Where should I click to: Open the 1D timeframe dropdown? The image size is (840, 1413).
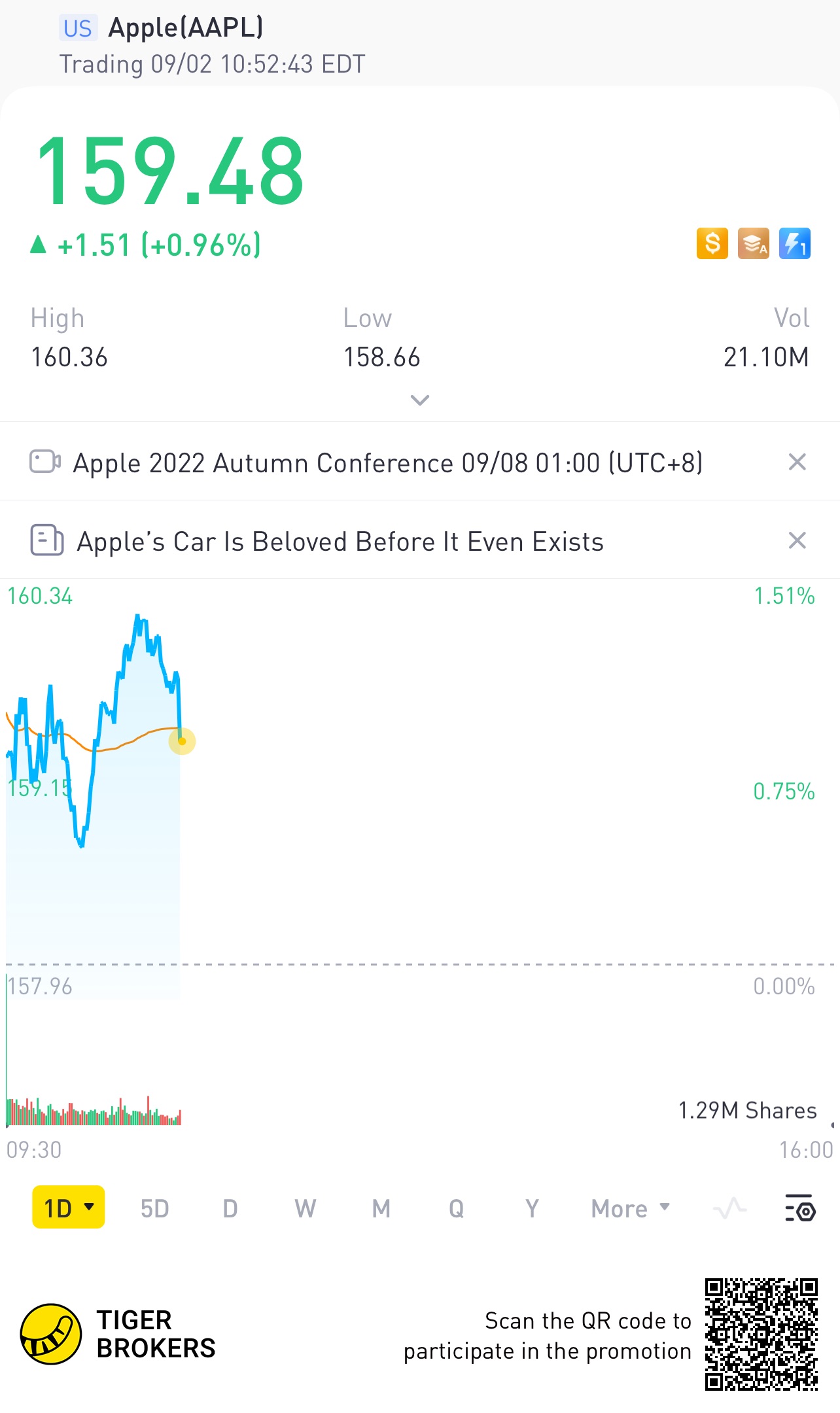69,1208
